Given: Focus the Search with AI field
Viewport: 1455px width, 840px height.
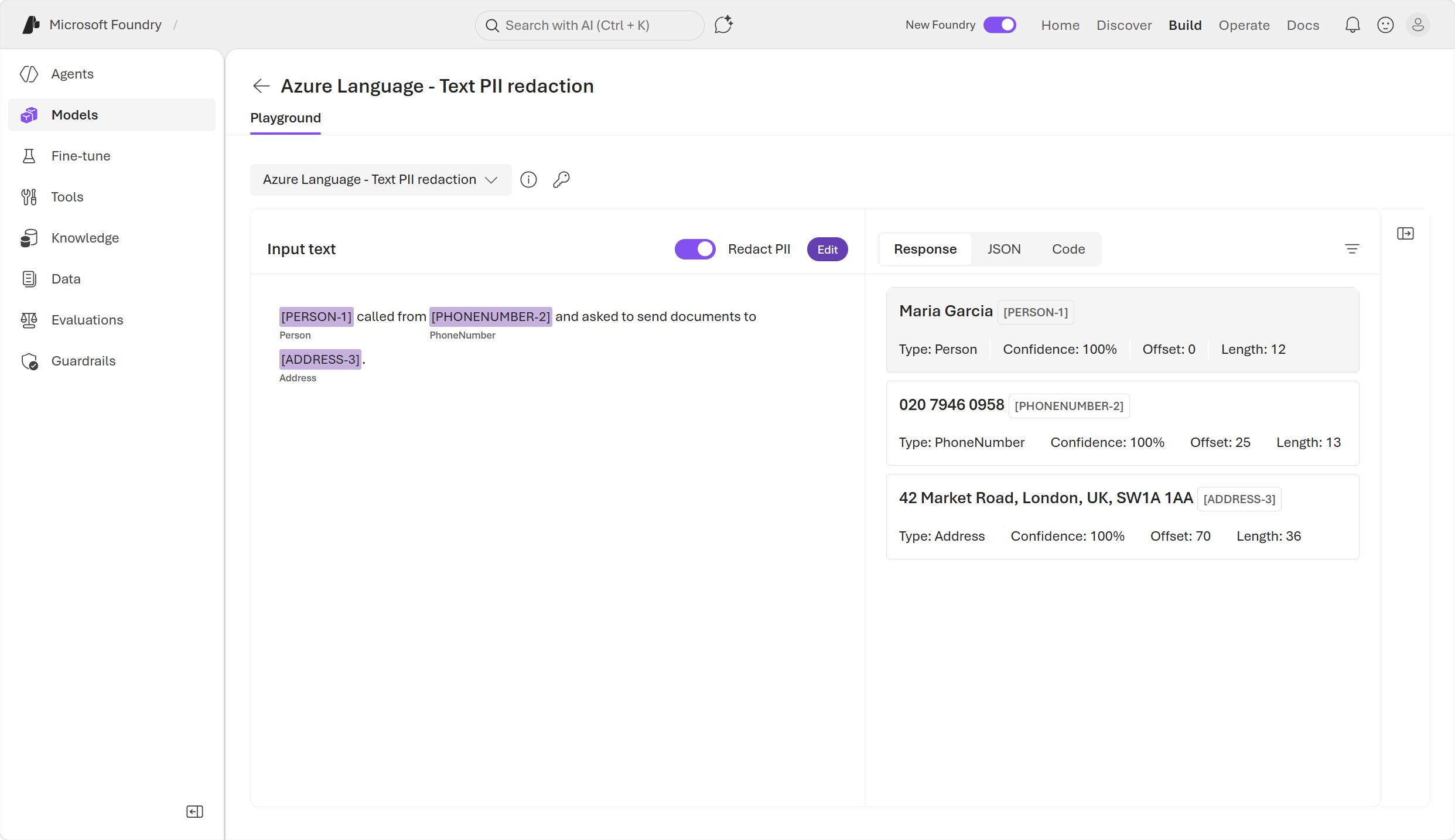Looking at the screenshot, I should [x=589, y=25].
